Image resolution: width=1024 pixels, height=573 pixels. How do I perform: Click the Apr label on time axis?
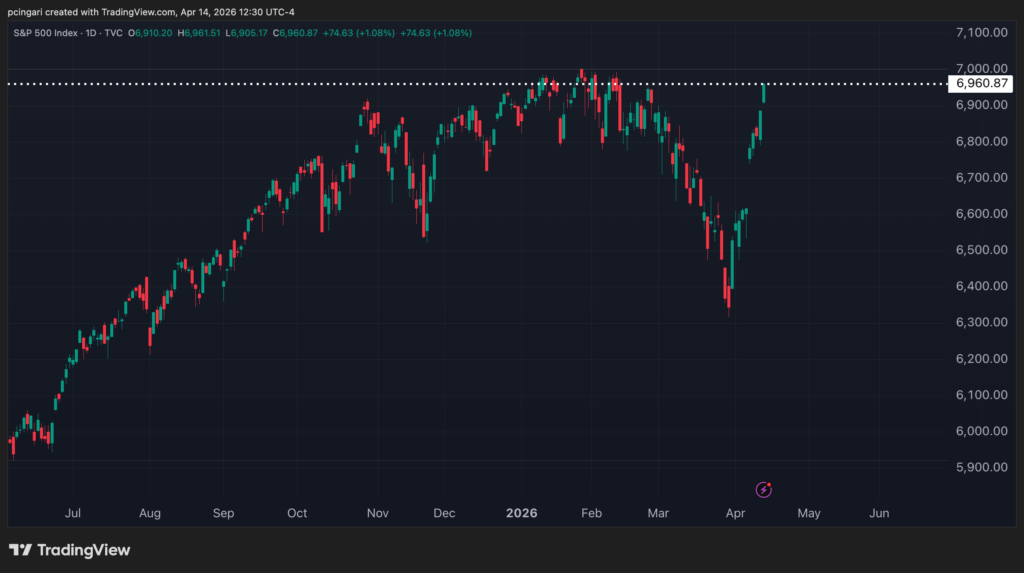click(x=735, y=513)
